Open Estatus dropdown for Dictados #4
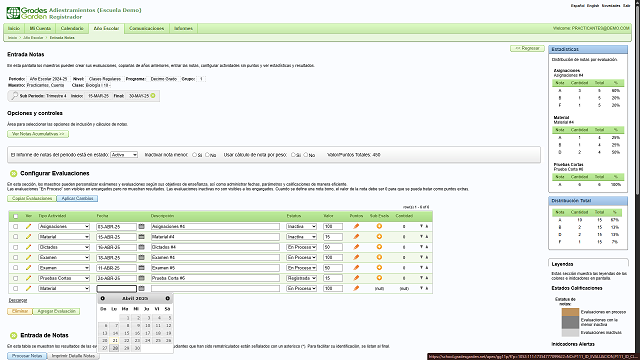The width and height of the screenshot is (640, 360). [x=301, y=247]
